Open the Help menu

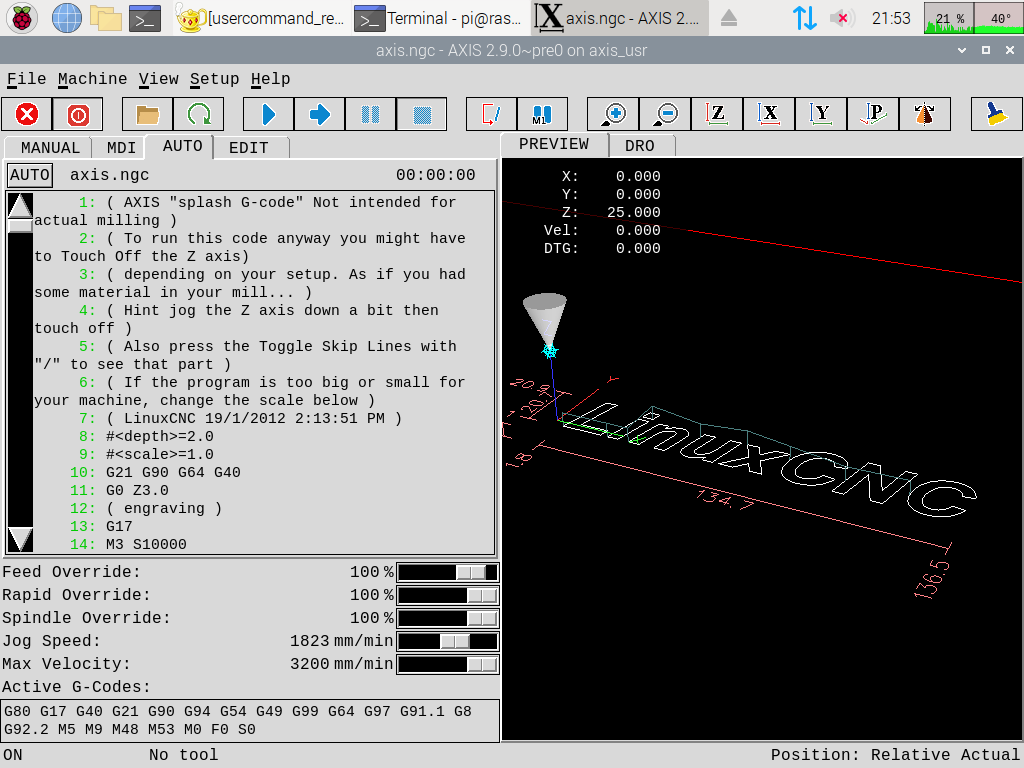click(x=270, y=79)
